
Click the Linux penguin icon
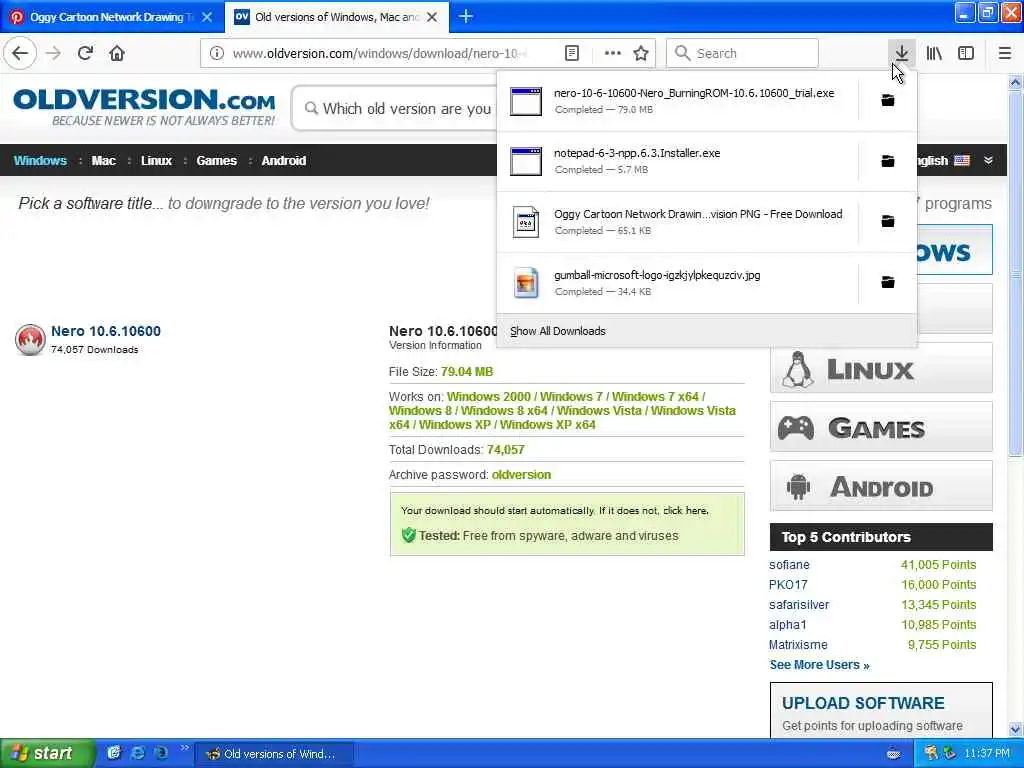797,369
